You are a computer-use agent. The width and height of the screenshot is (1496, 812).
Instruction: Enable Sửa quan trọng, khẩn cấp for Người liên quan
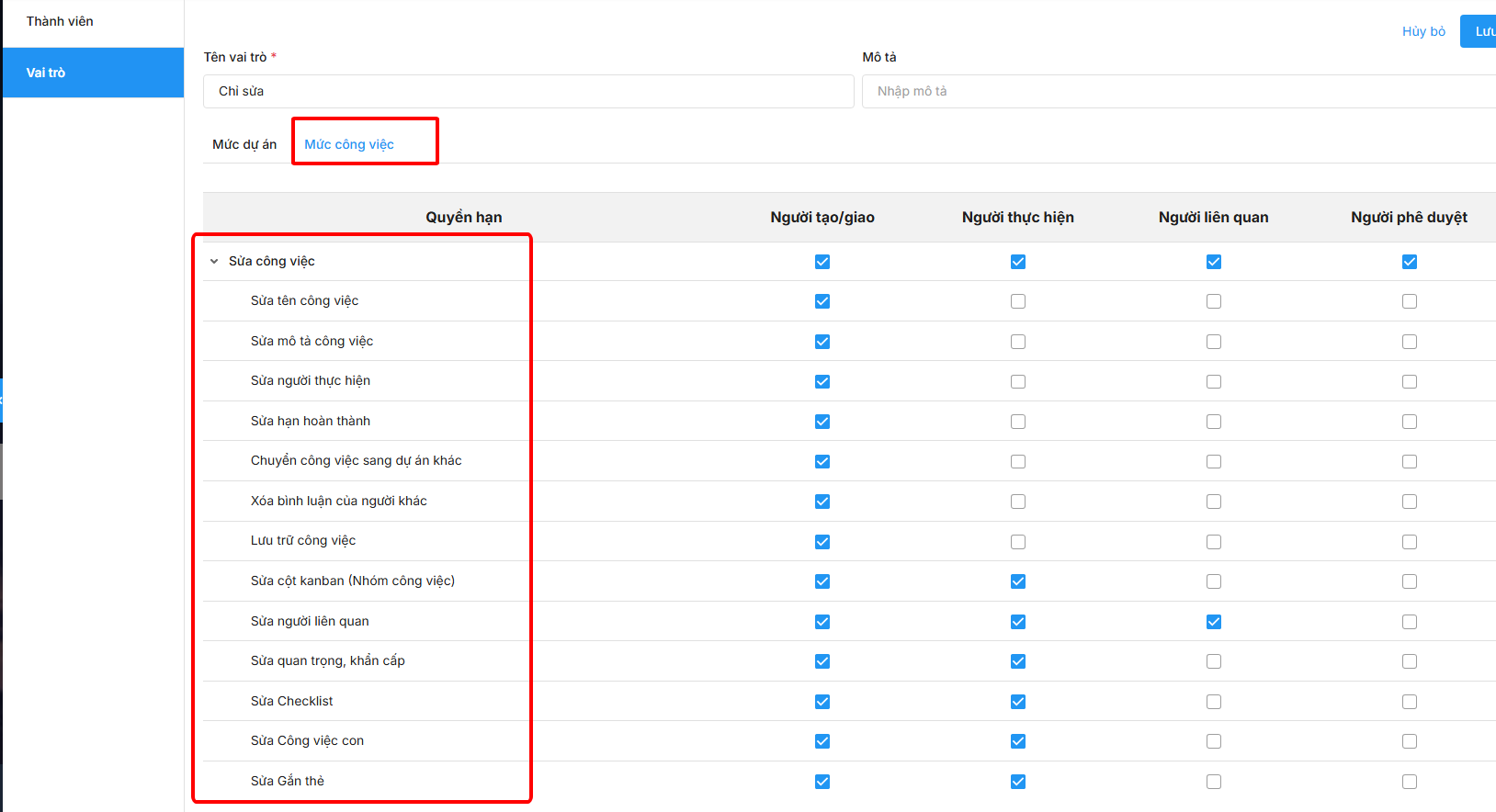point(1214,661)
